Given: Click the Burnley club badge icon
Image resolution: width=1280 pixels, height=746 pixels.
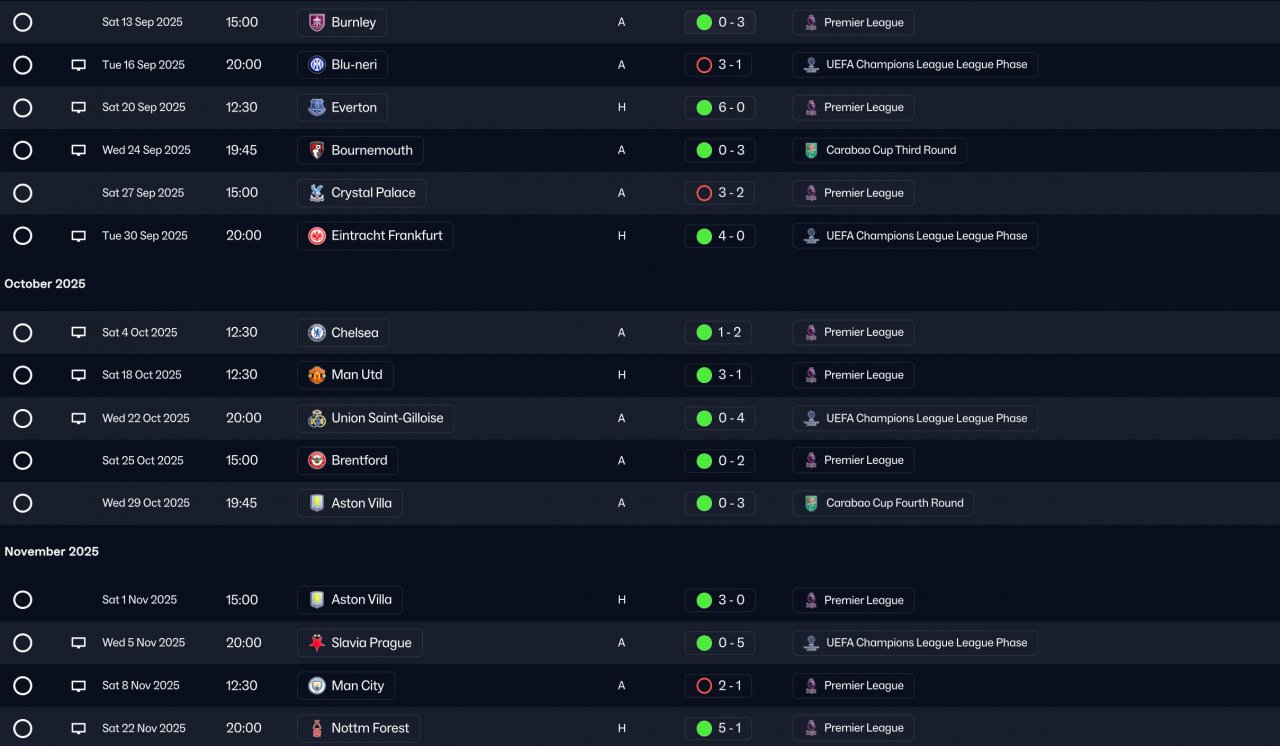Looking at the screenshot, I should coord(317,22).
